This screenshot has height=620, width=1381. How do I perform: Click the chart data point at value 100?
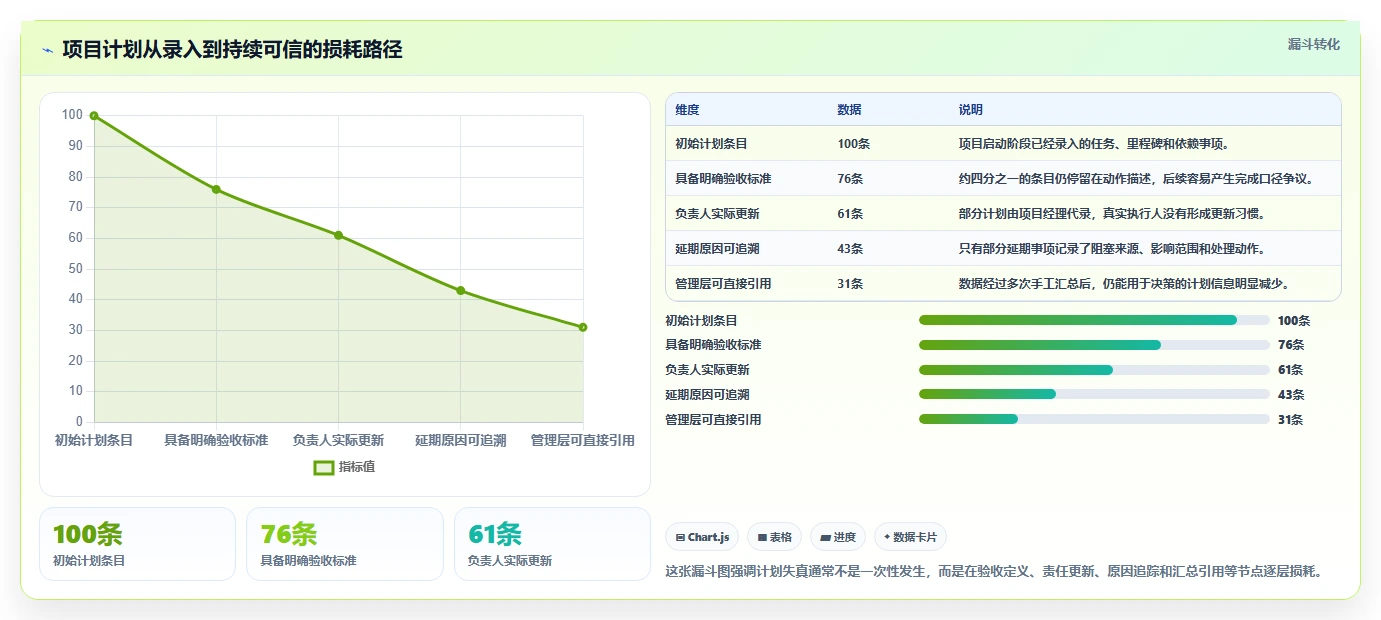click(94, 116)
